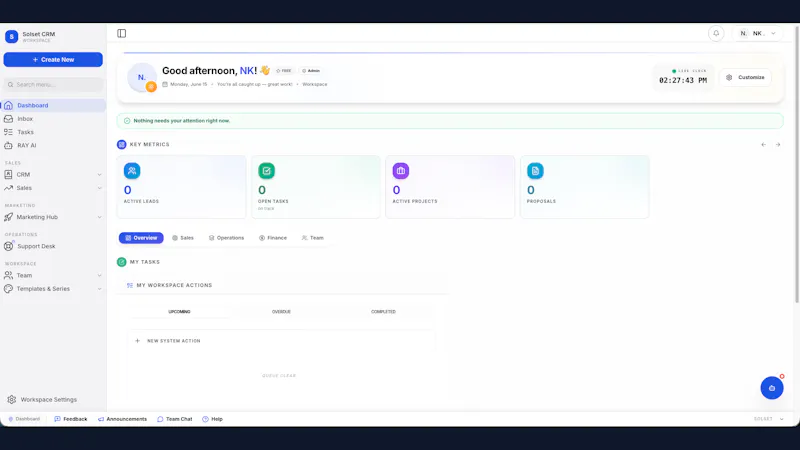Click the Admin role badge

[x=311, y=71]
